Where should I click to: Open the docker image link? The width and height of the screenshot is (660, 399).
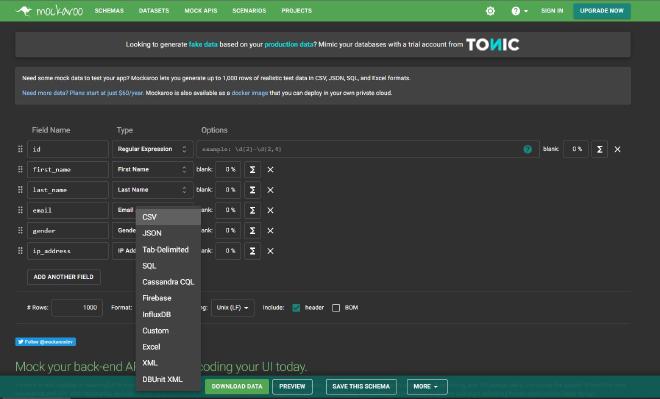pos(250,93)
